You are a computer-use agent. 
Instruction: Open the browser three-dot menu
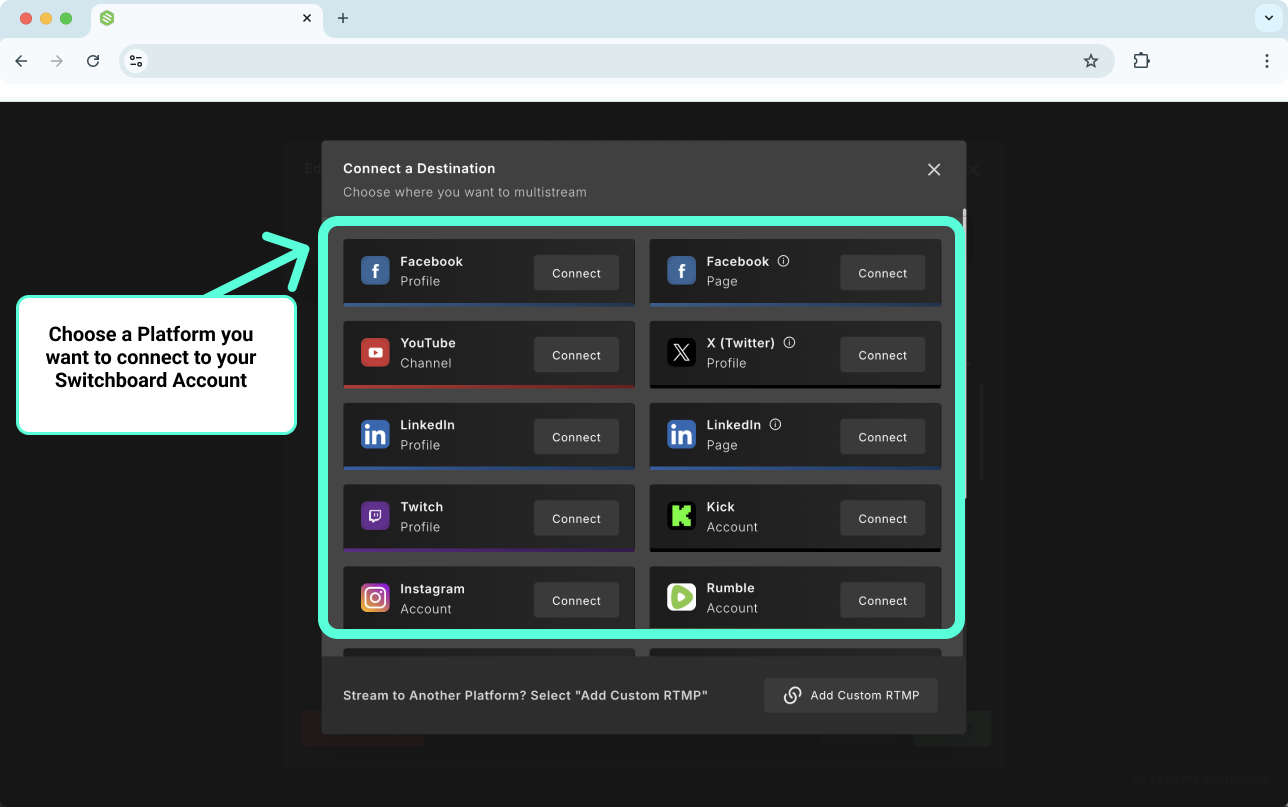(x=1267, y=61)
